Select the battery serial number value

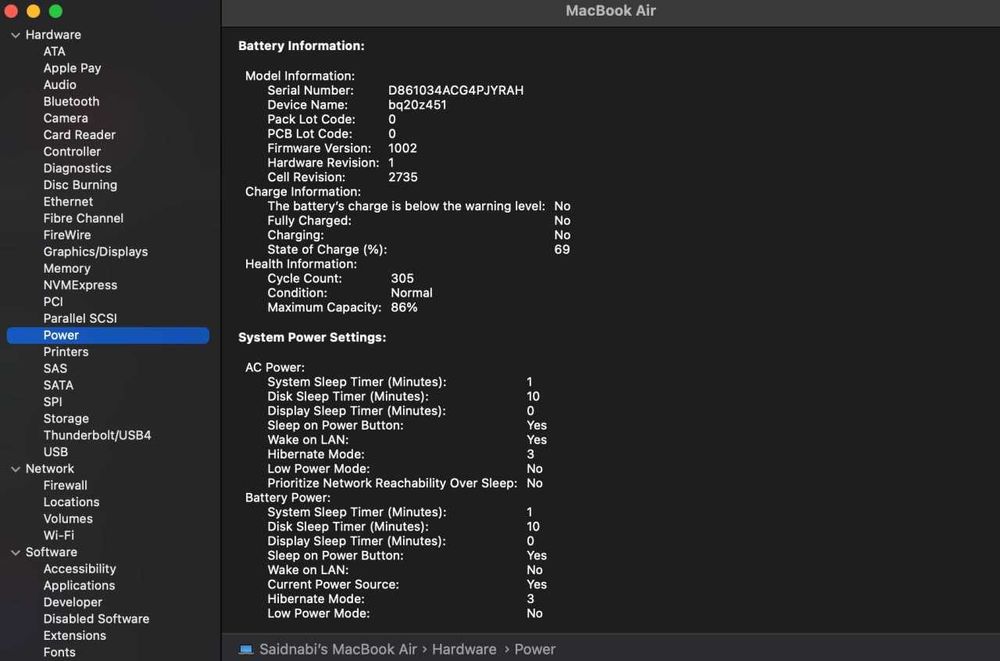tap(456, 90)
